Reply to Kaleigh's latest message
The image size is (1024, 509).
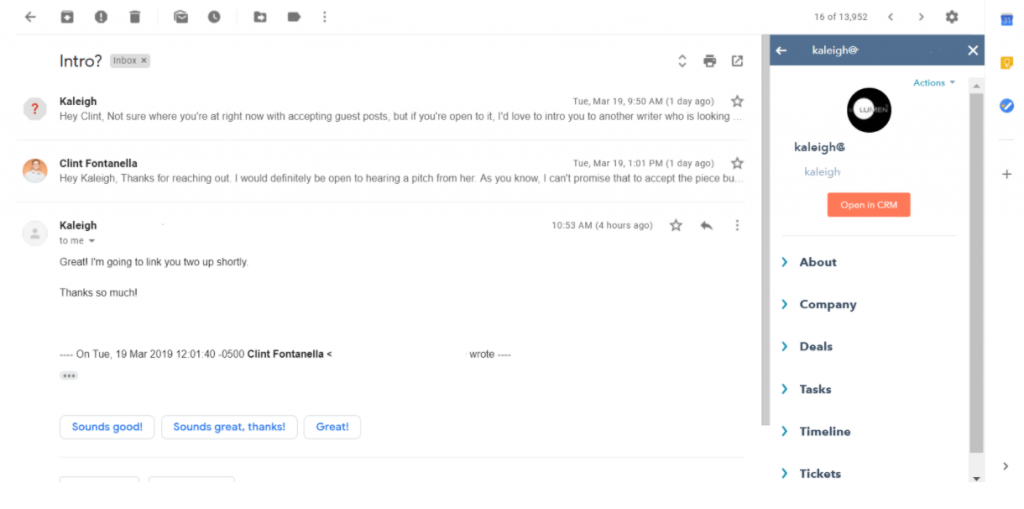pos(706,225)
